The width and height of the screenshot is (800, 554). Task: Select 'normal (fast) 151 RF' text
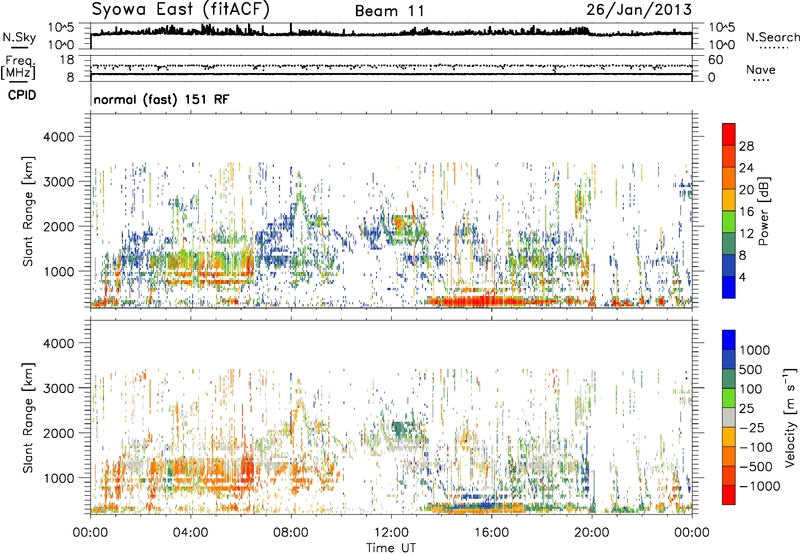[x=161, y=99]
